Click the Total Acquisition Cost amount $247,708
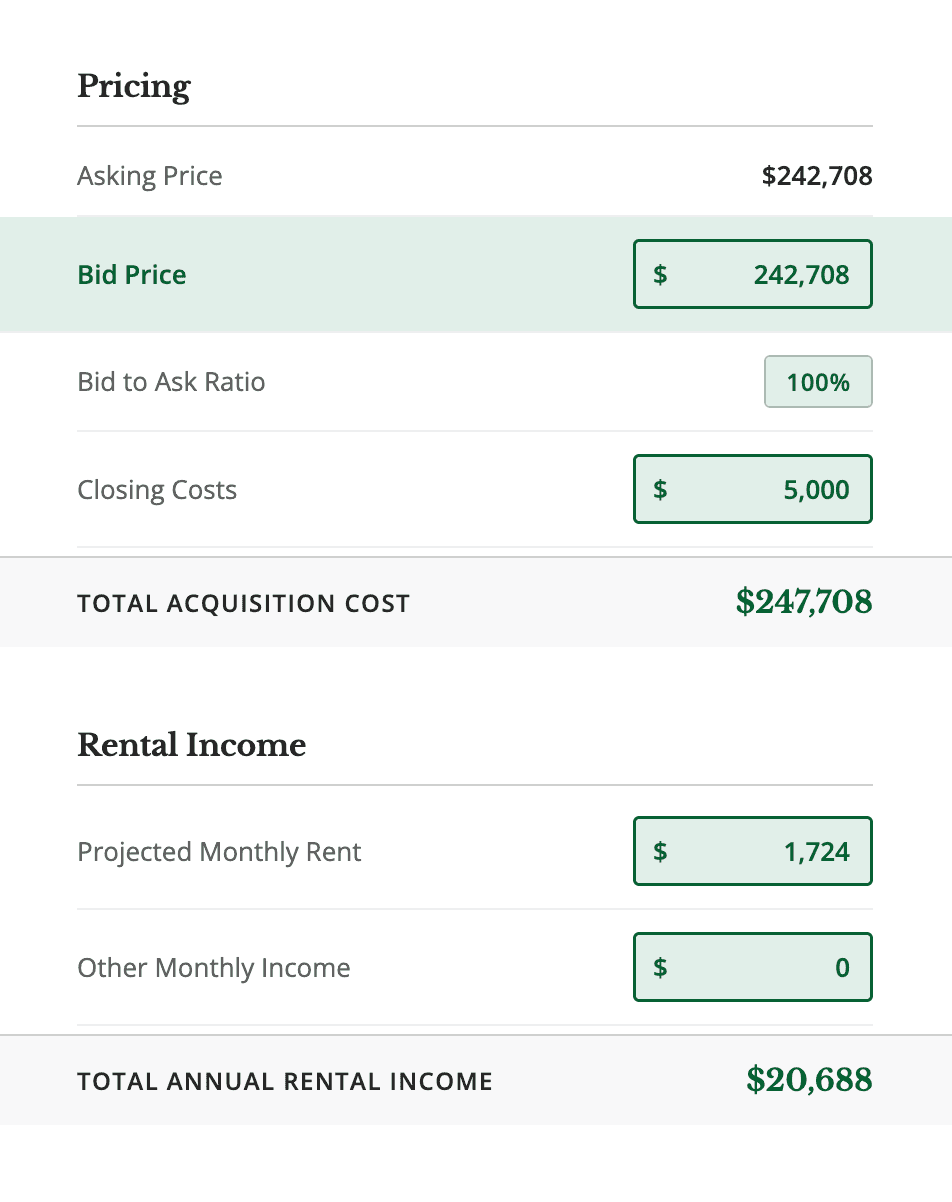The height and width of the screenshot is (1202, 952). click(x=804, y=602)
